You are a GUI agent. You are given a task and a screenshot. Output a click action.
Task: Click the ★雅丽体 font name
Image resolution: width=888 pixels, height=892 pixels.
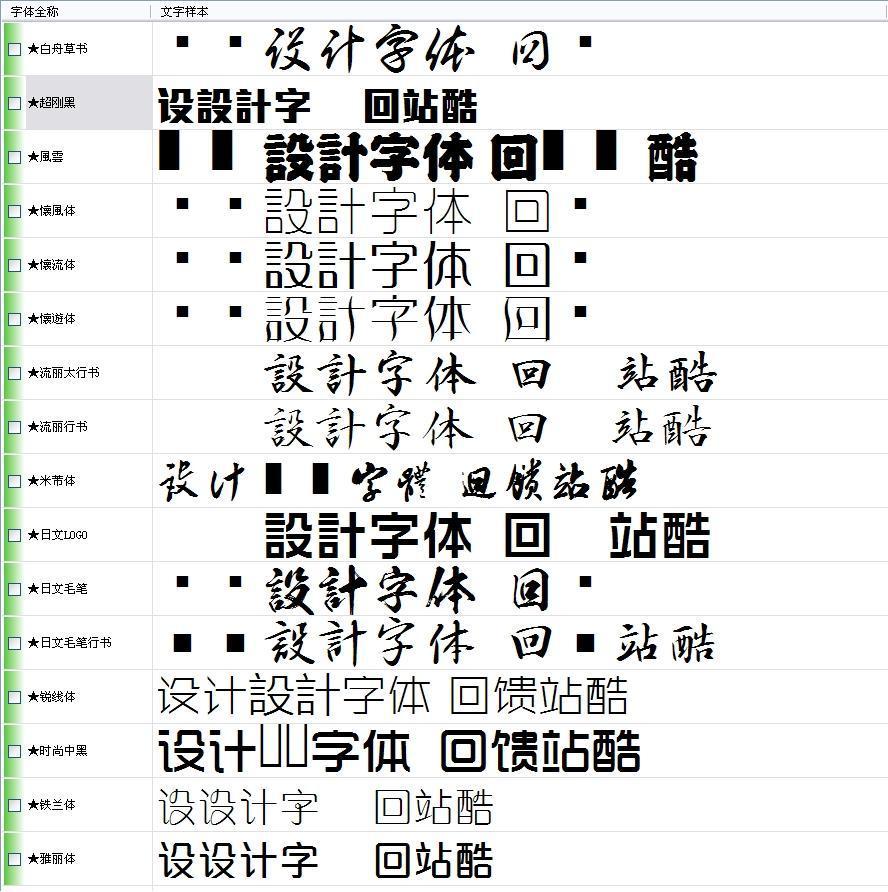(x=51, y=859)
